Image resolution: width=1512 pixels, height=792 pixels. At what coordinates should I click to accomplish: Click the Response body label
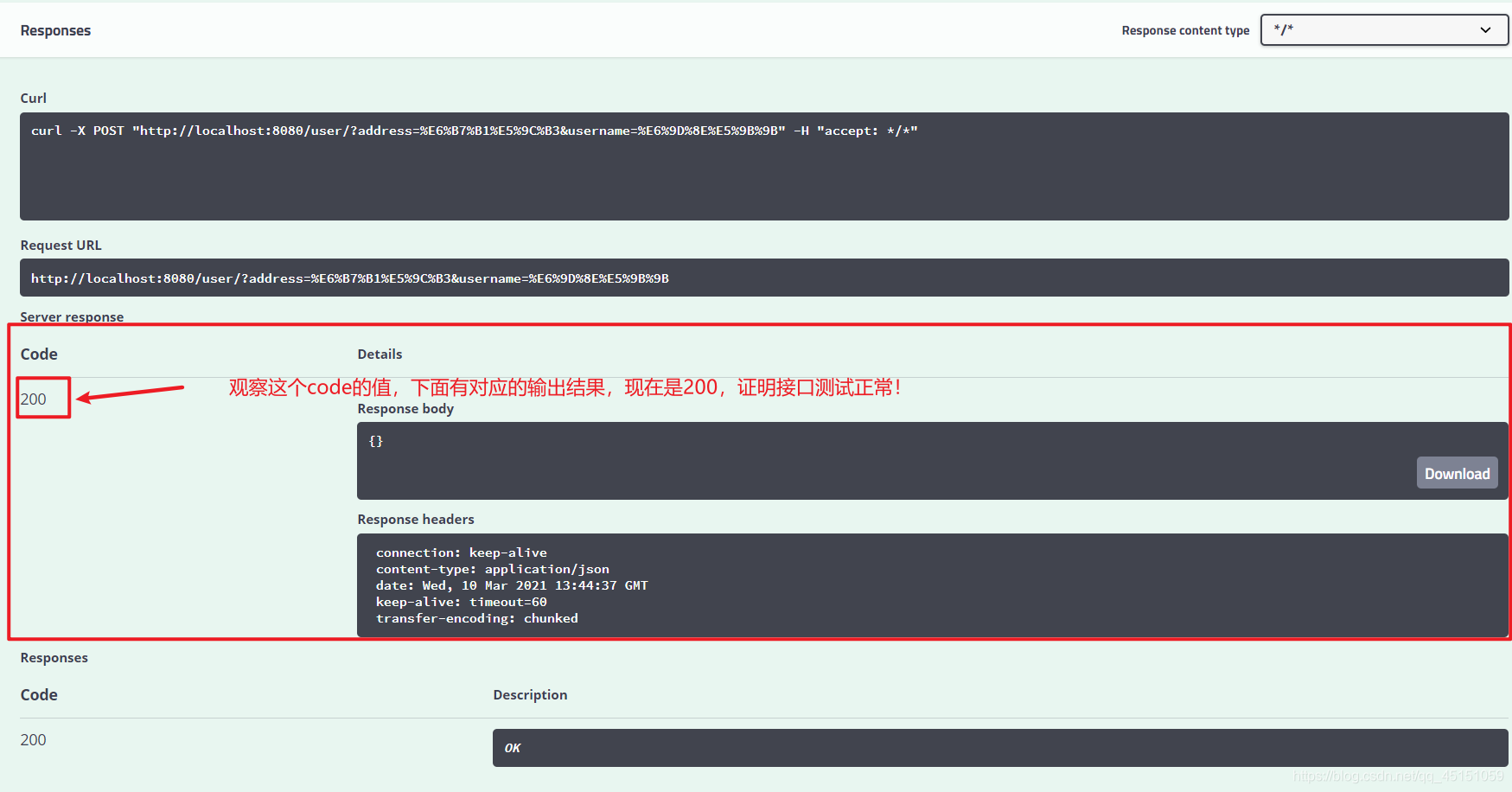[x=405, y=409]
